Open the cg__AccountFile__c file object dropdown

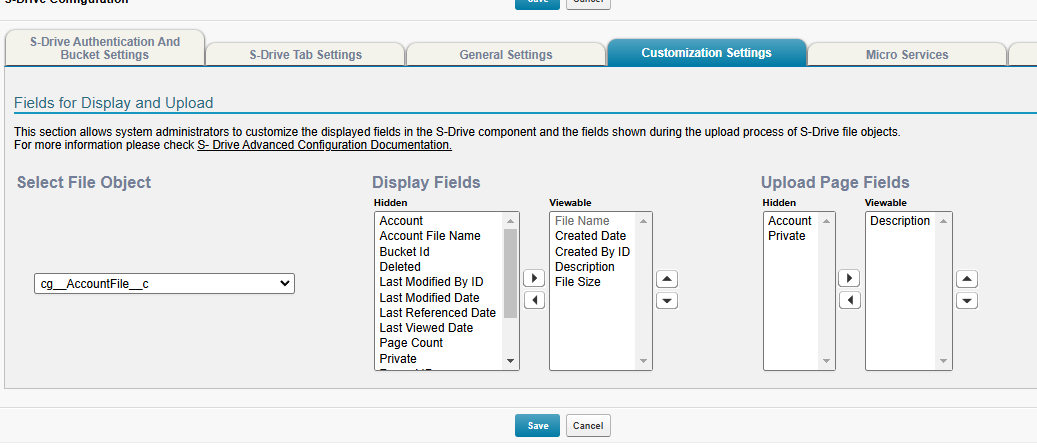pos(164,284)
